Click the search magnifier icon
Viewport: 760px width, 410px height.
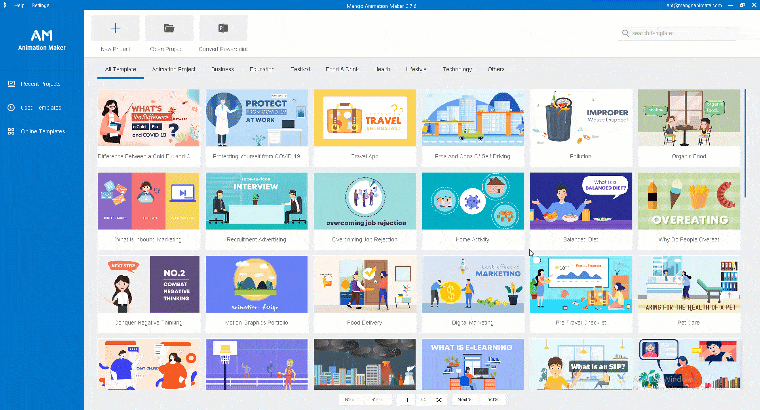[x=626, y=33]
